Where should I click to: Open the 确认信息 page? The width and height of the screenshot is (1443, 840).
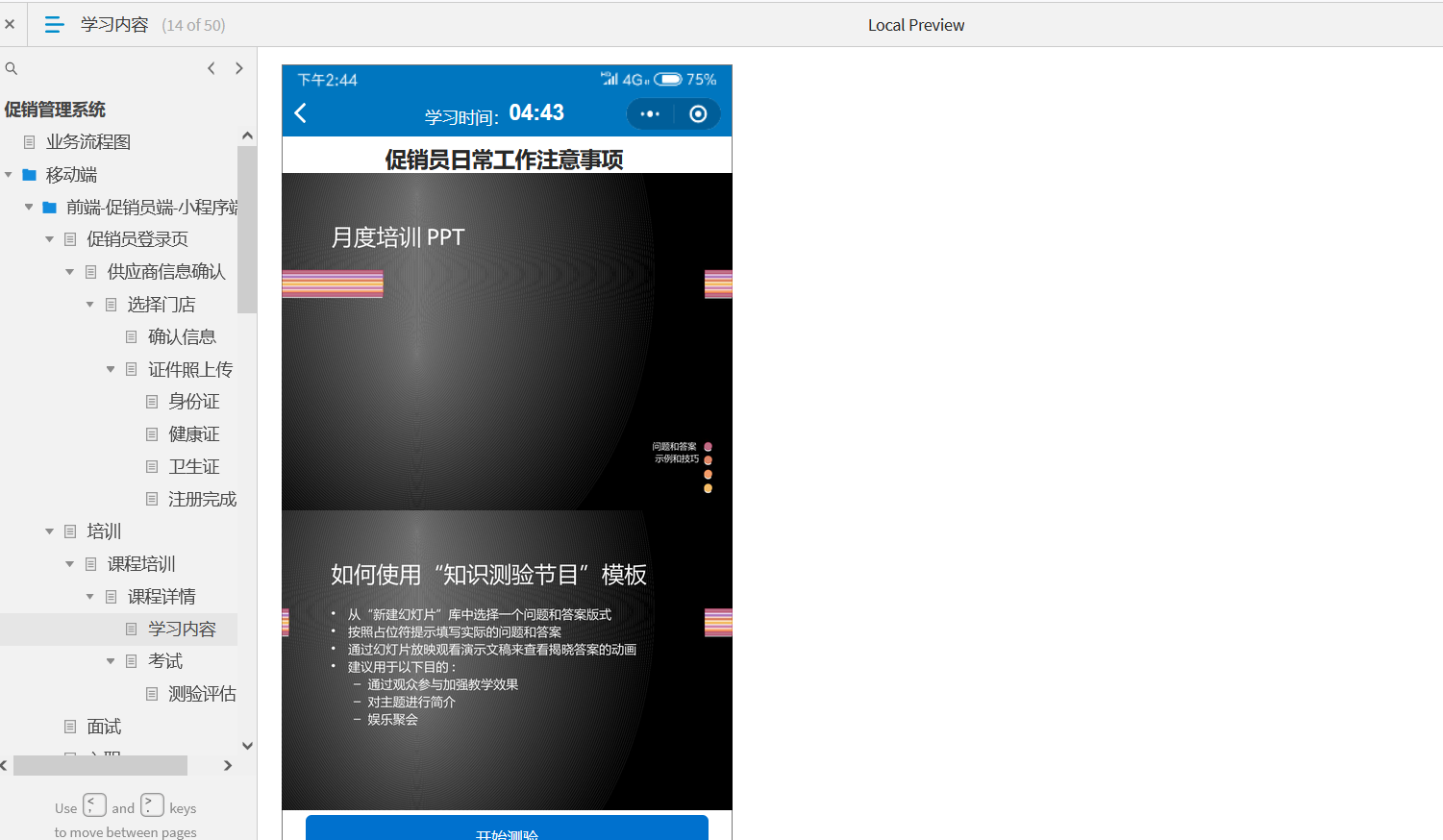pos(182,337)
